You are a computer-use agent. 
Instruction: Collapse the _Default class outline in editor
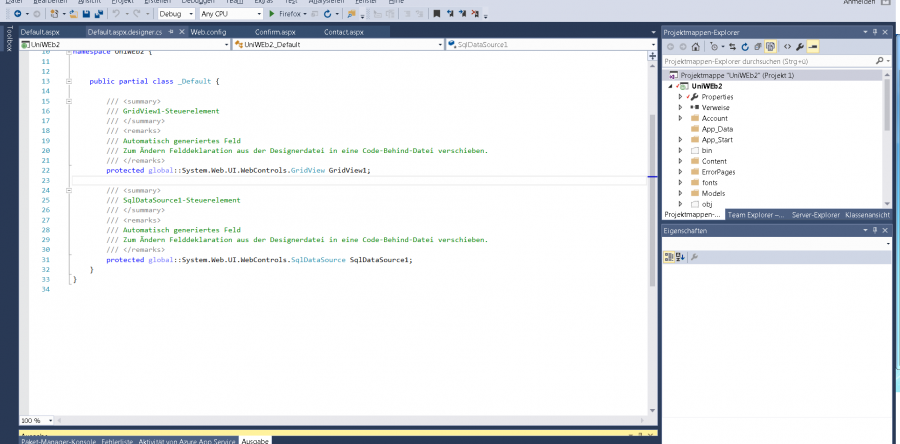point(69,81)
